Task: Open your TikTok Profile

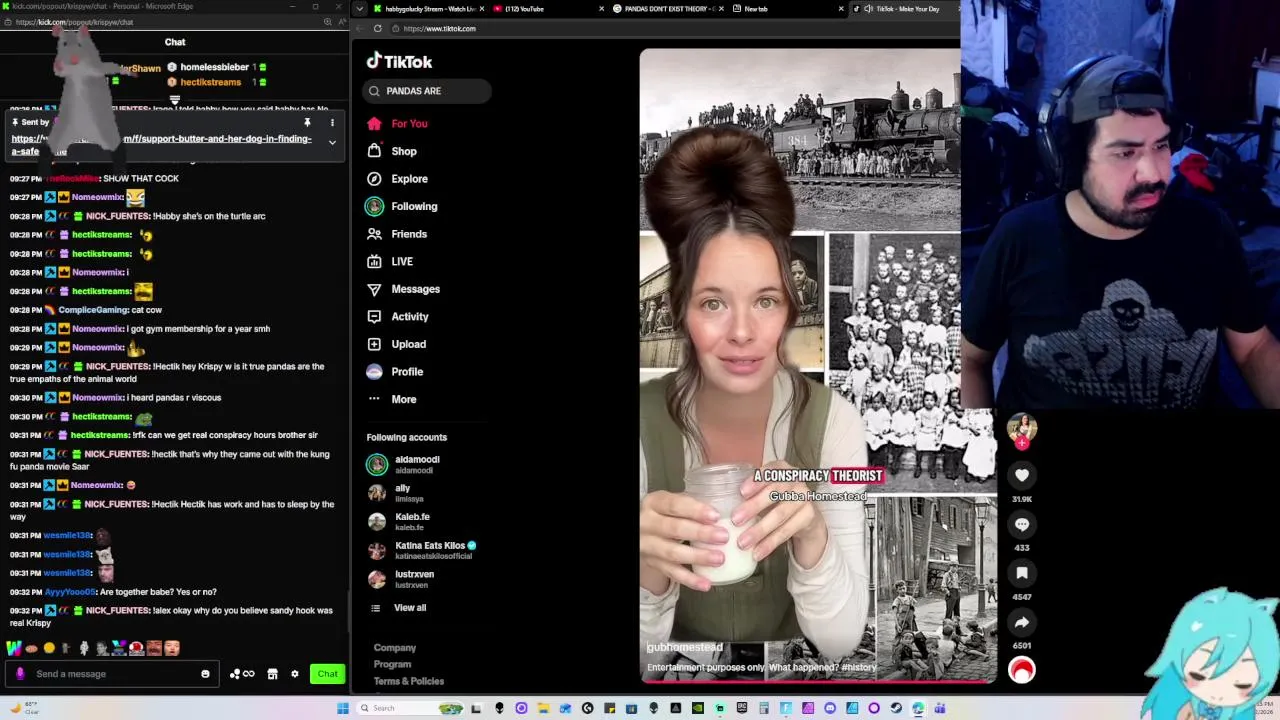Action: (x=406, y=371)
